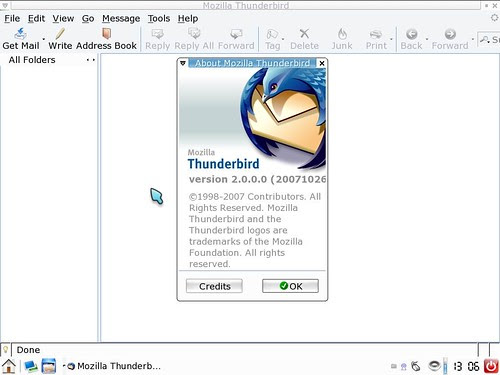Open the Edit menu
The image size is (500, 375).
point(36,18)
